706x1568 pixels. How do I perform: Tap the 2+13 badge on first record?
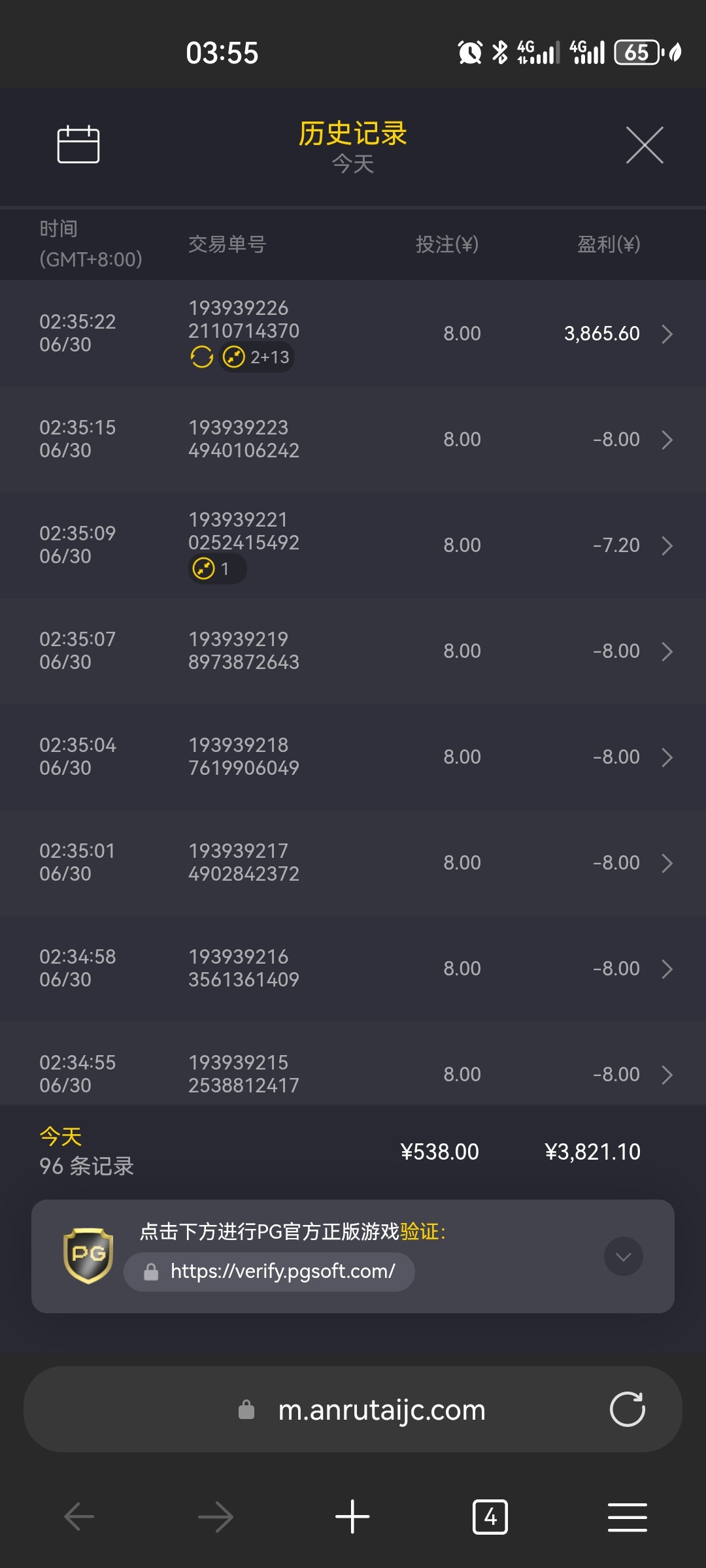tap(257, 357)
